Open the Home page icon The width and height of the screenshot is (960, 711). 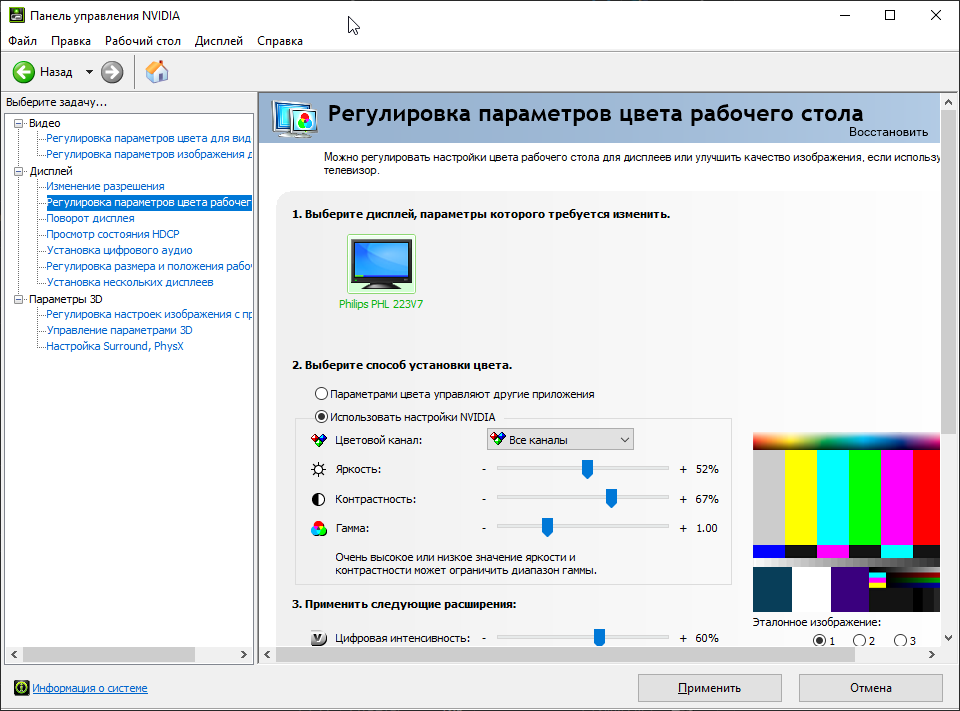157,72
